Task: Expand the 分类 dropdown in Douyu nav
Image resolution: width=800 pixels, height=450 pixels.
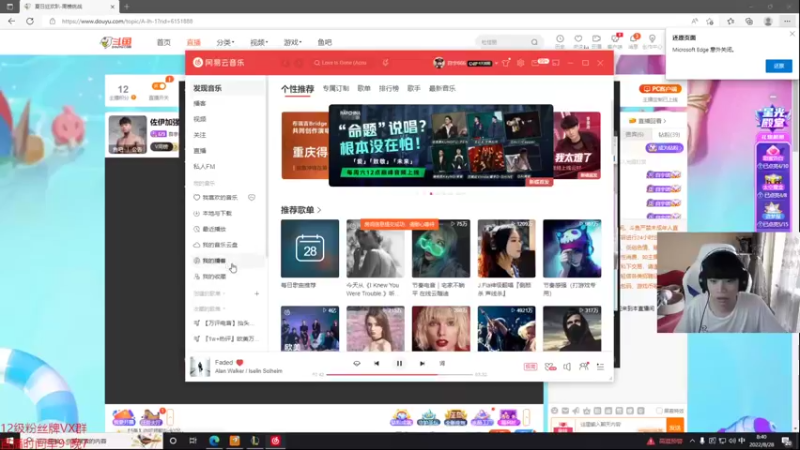Action: point(225,42)
